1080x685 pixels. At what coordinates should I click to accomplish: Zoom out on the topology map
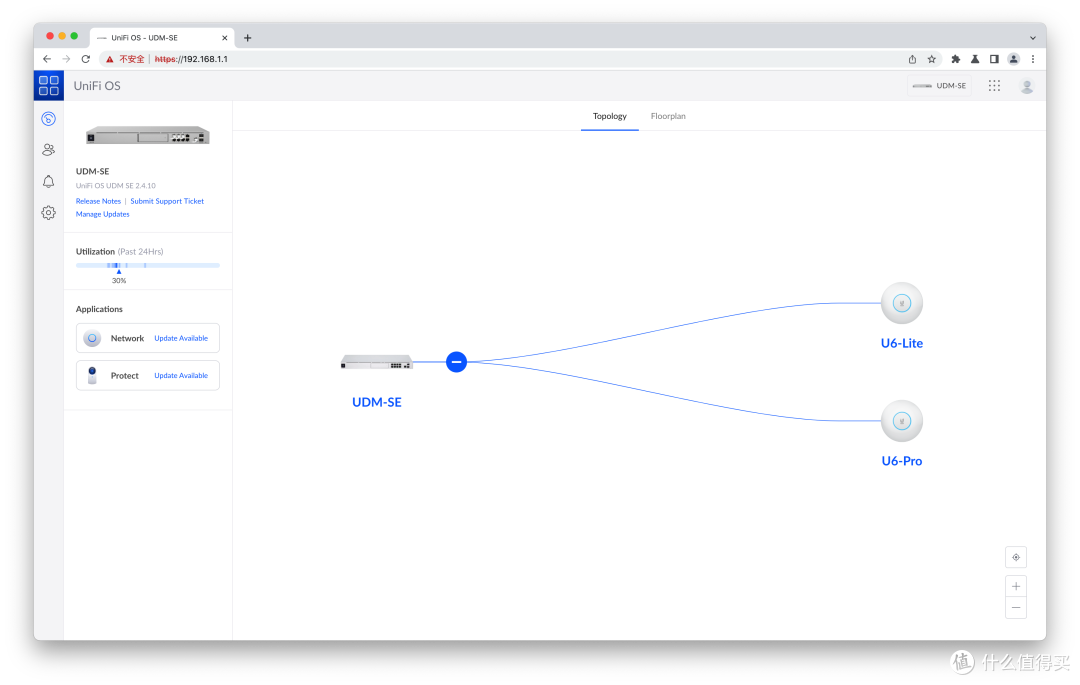click(x=1016, y=607)
